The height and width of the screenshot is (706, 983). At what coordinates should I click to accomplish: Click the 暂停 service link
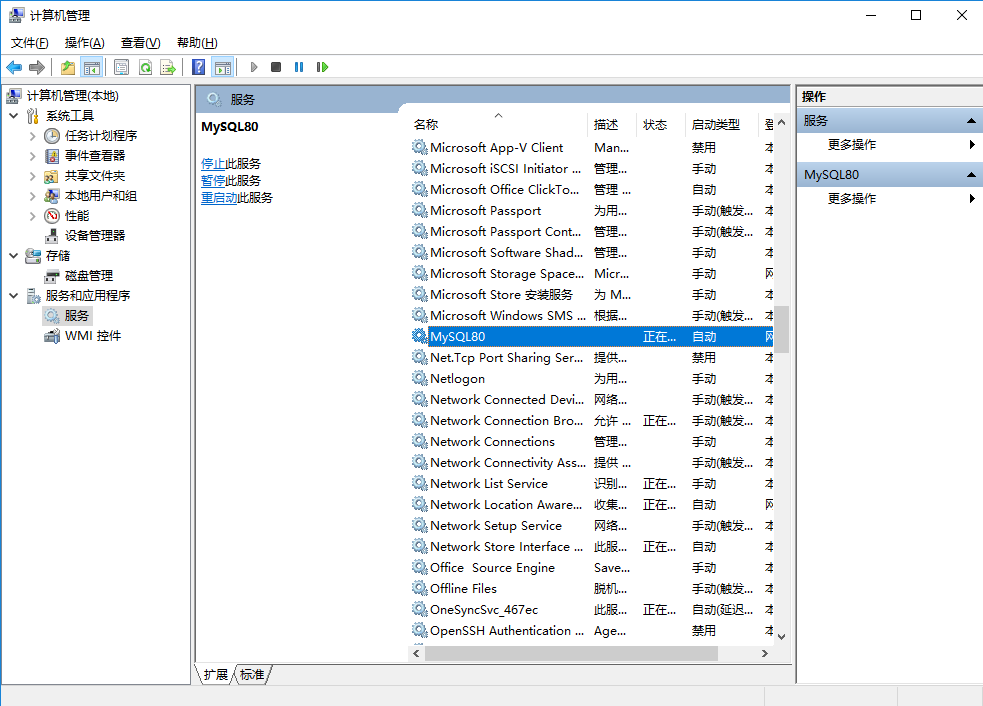[x=213, y=181]
